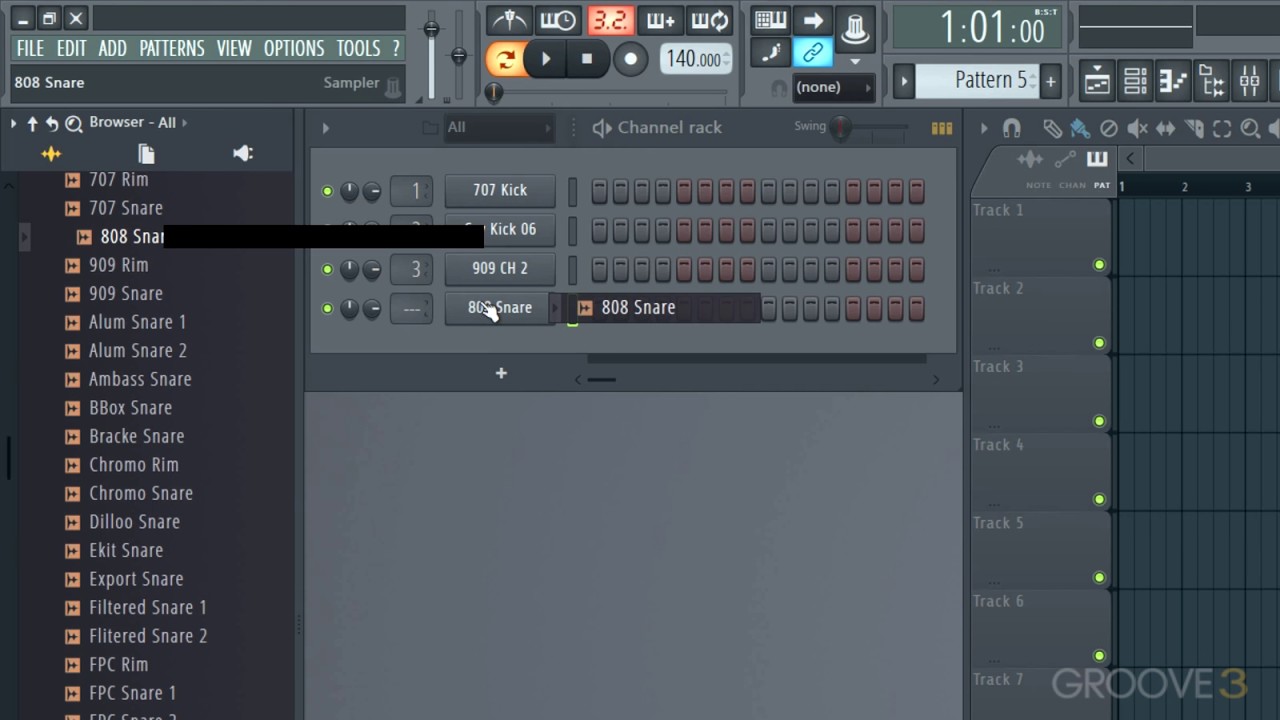The height and width of the screenshot is (720, 1280).
Task: Toggle the overdub recording icon
Action: (661, 21)
